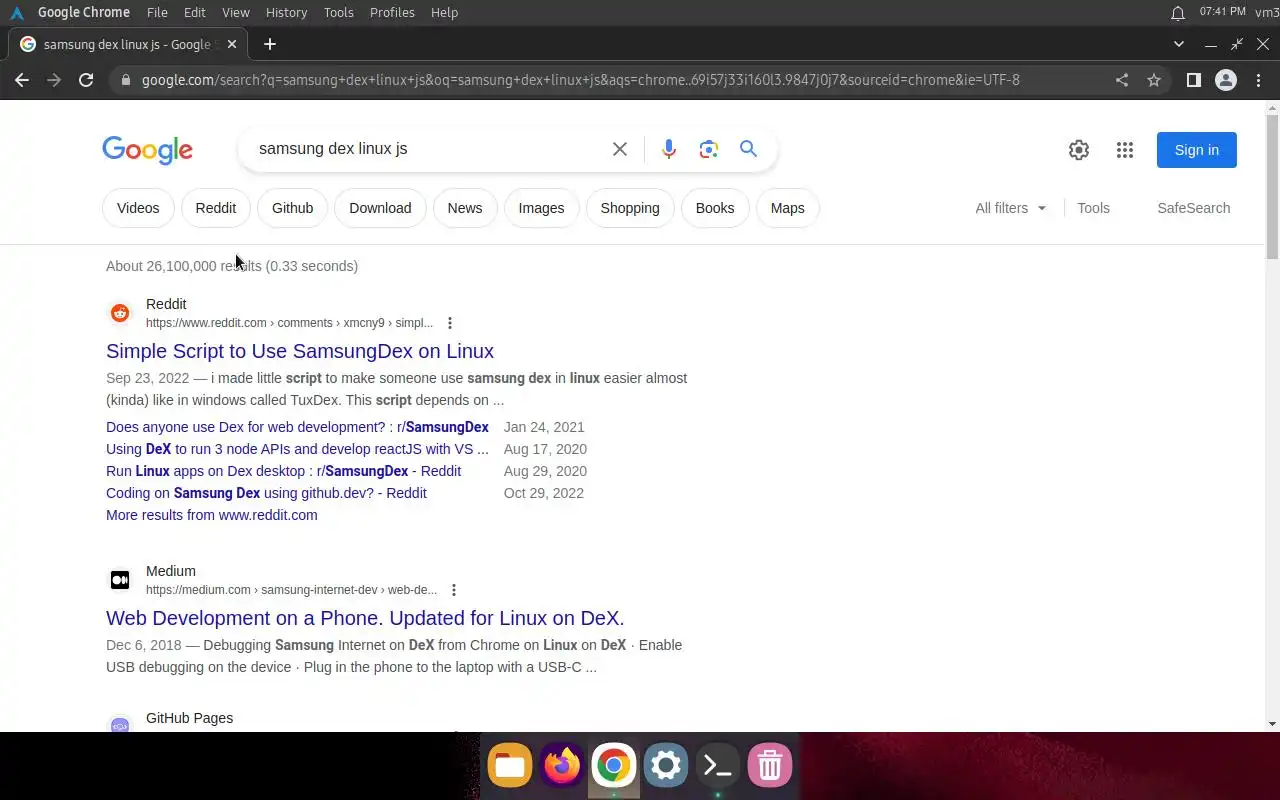Switch to Maps results
1280x800 pixels.
click(788, 208)
